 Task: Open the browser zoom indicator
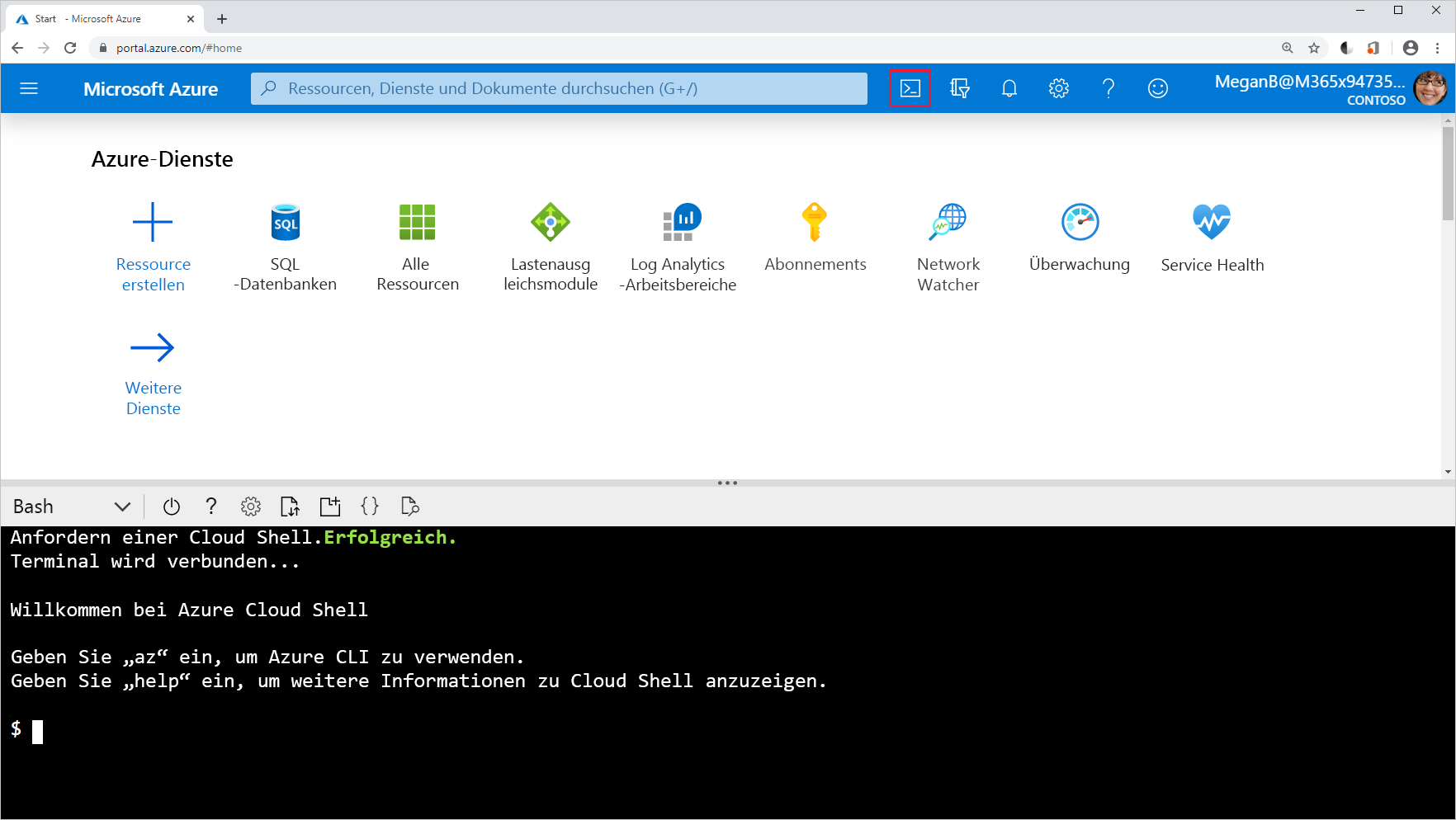[1288, 48]
